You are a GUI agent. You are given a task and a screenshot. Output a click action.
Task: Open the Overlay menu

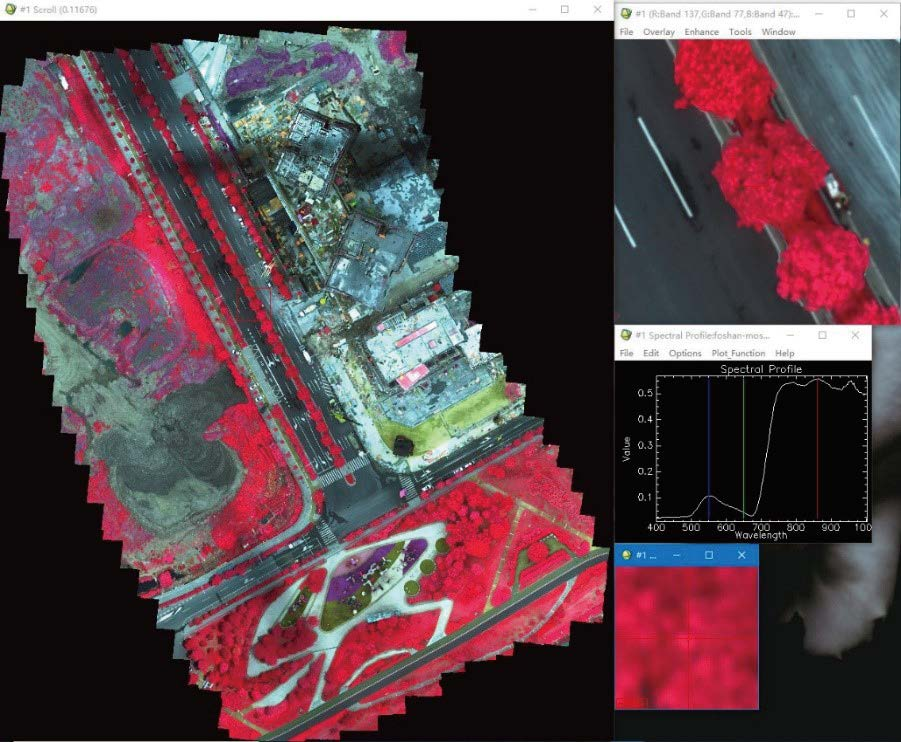pos(659,32)
